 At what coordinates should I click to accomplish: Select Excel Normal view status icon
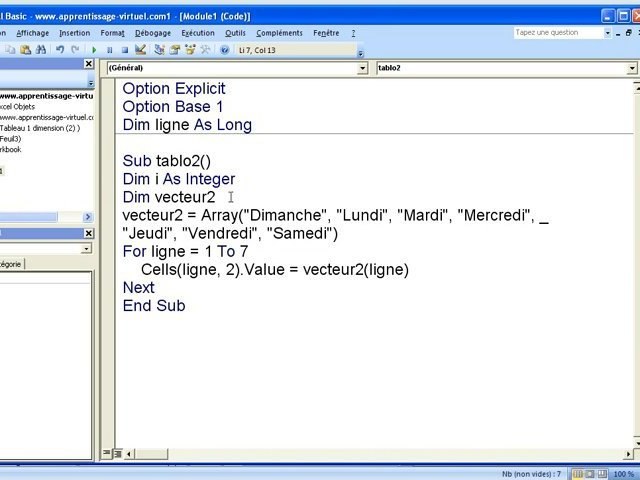[578, 474]
